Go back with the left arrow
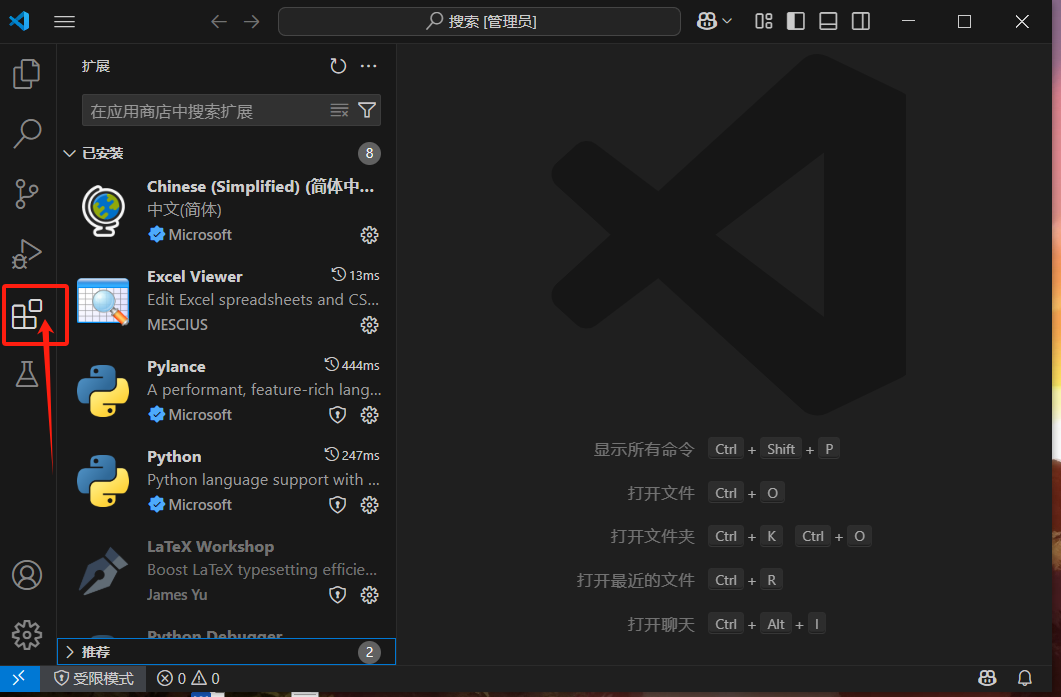The image size is (1061, 697). coord(219,22)
